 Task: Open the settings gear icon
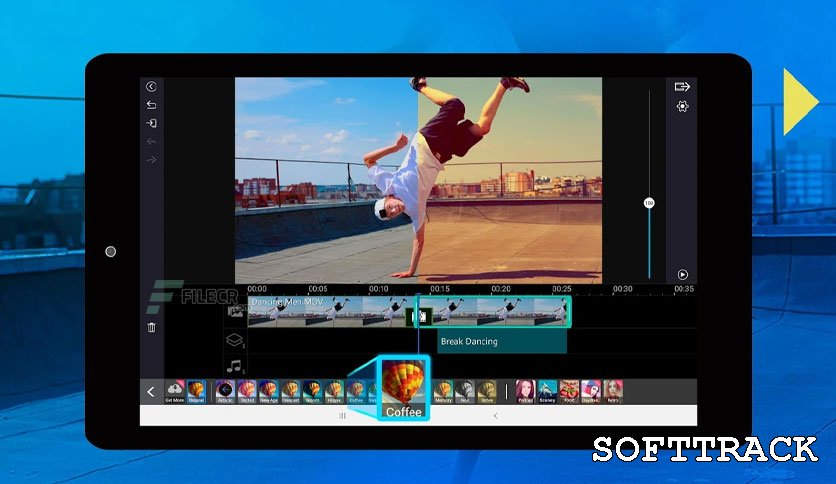[x=682, y=106]
